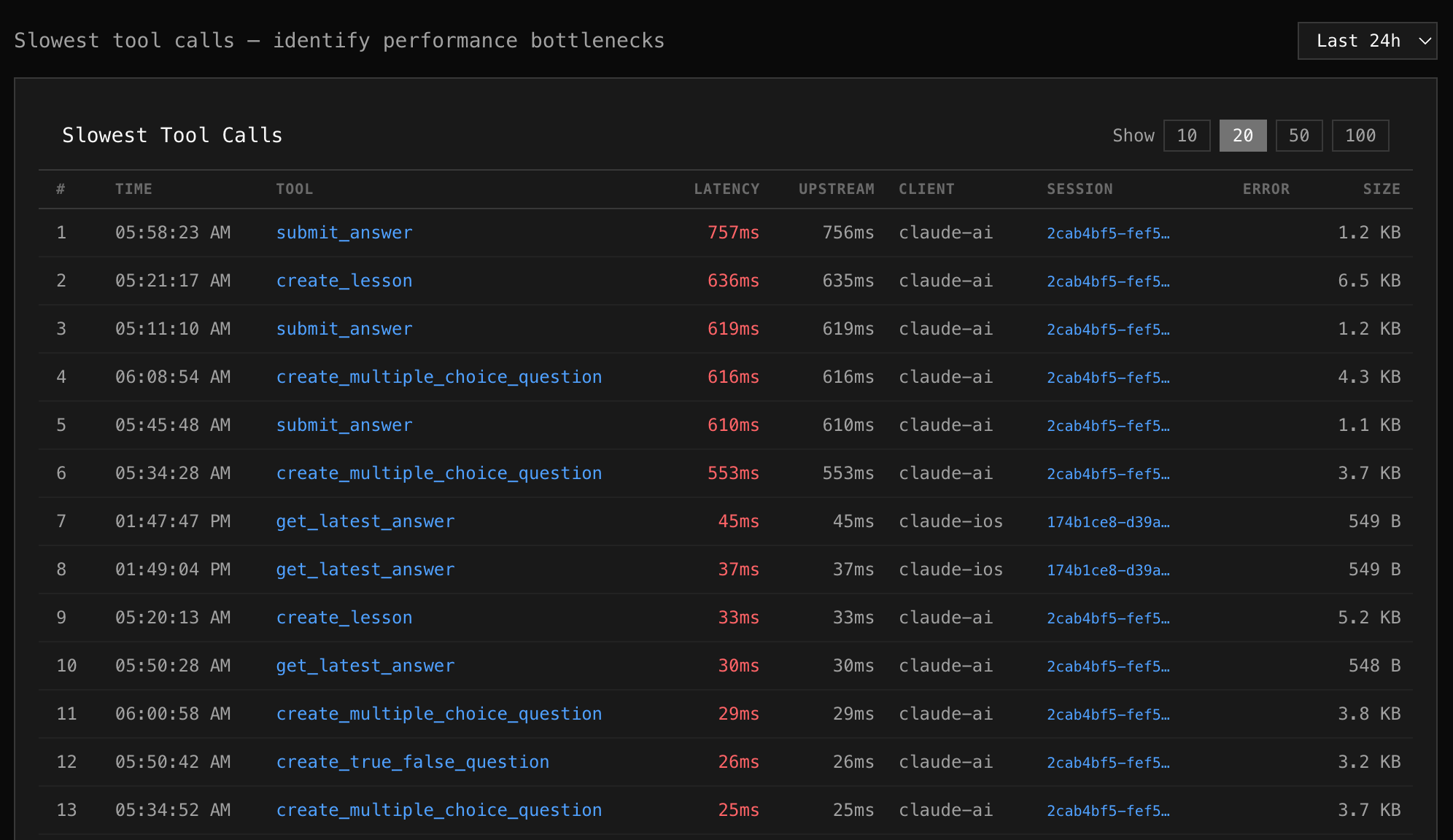Open submit_answer tool in row 1
1453x840 pixels.
coord(344,233)
